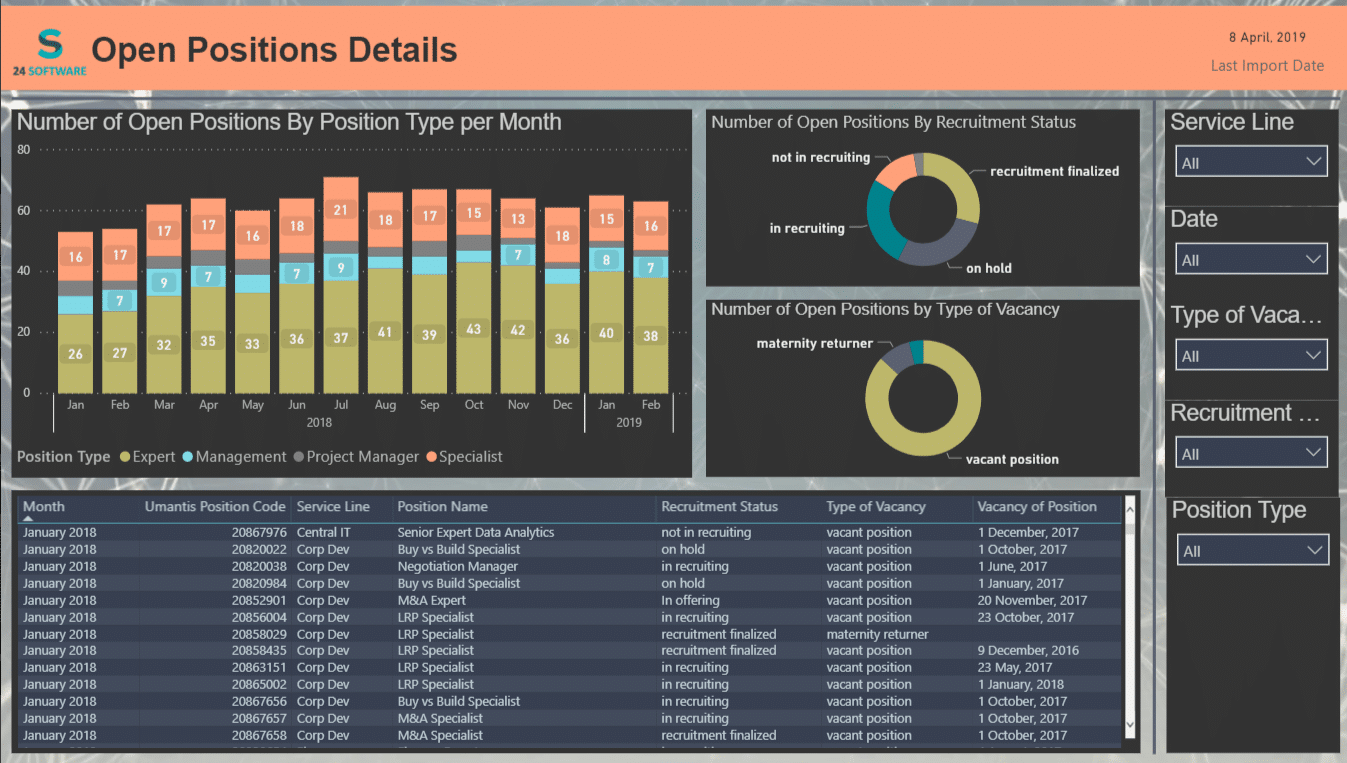Open the Date filter dropdown
This screenshot has width=1347, height=763.
point(1251,259)
